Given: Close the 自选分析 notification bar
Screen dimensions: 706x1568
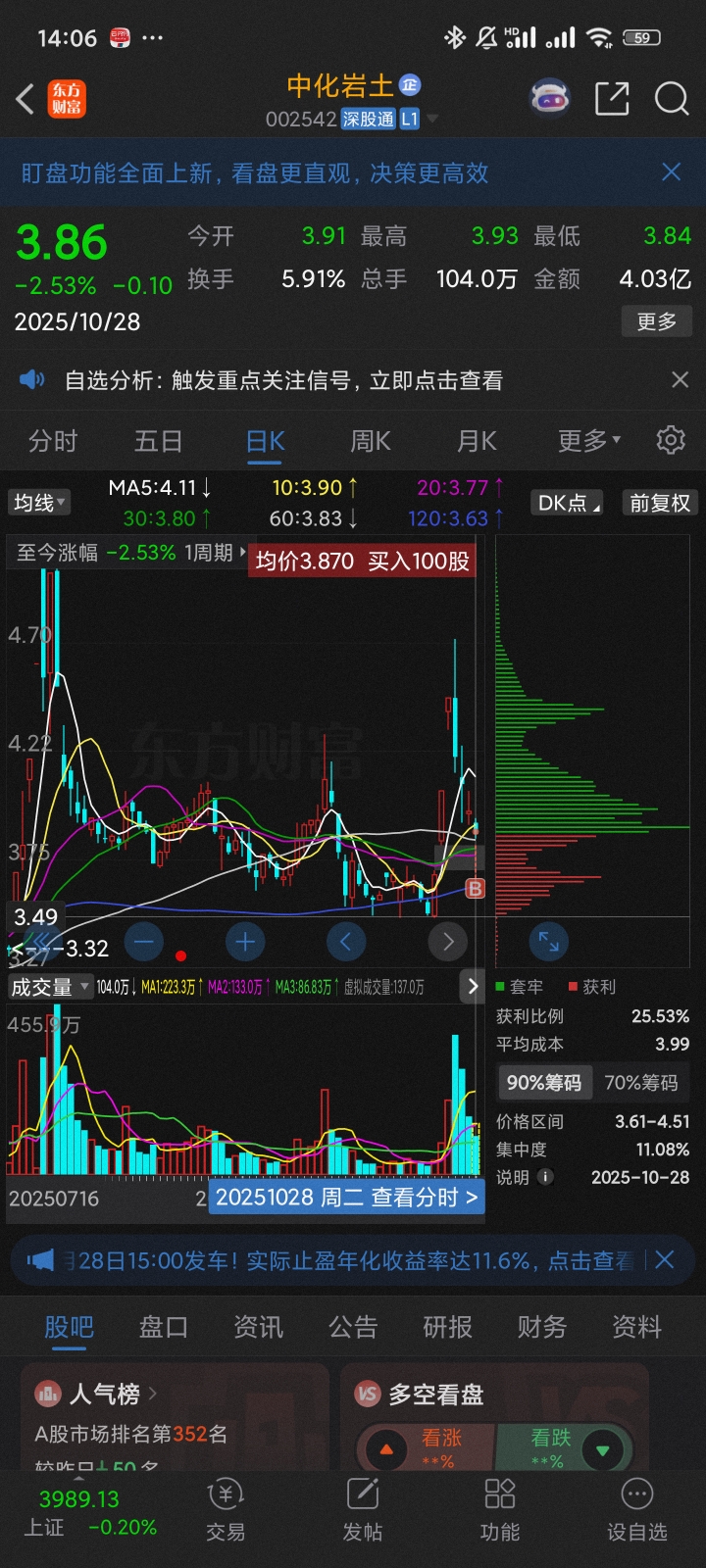Looking at the screenshot, I should (x=681, y=379).
